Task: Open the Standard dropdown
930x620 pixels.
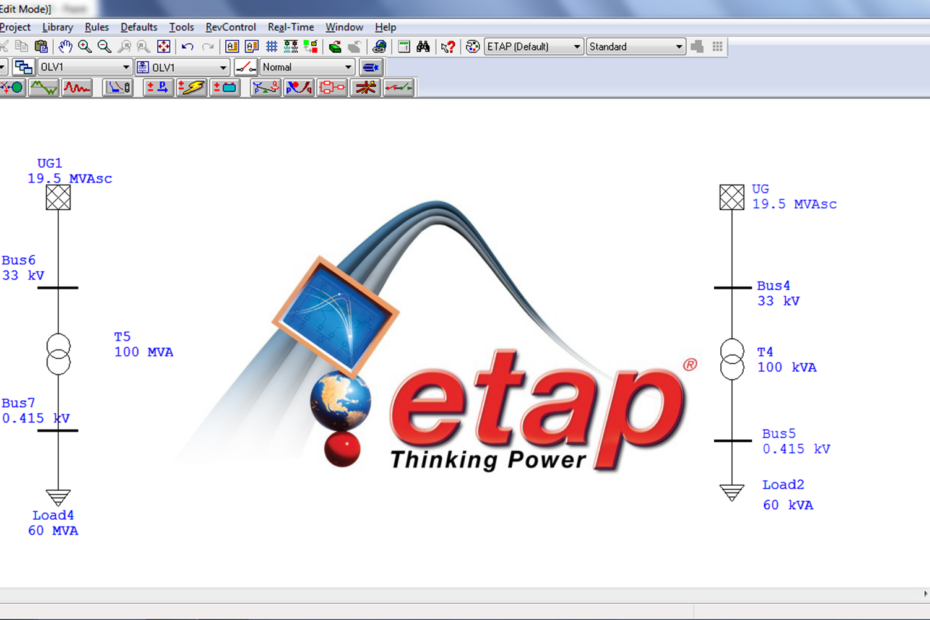Action: (636, 46)
